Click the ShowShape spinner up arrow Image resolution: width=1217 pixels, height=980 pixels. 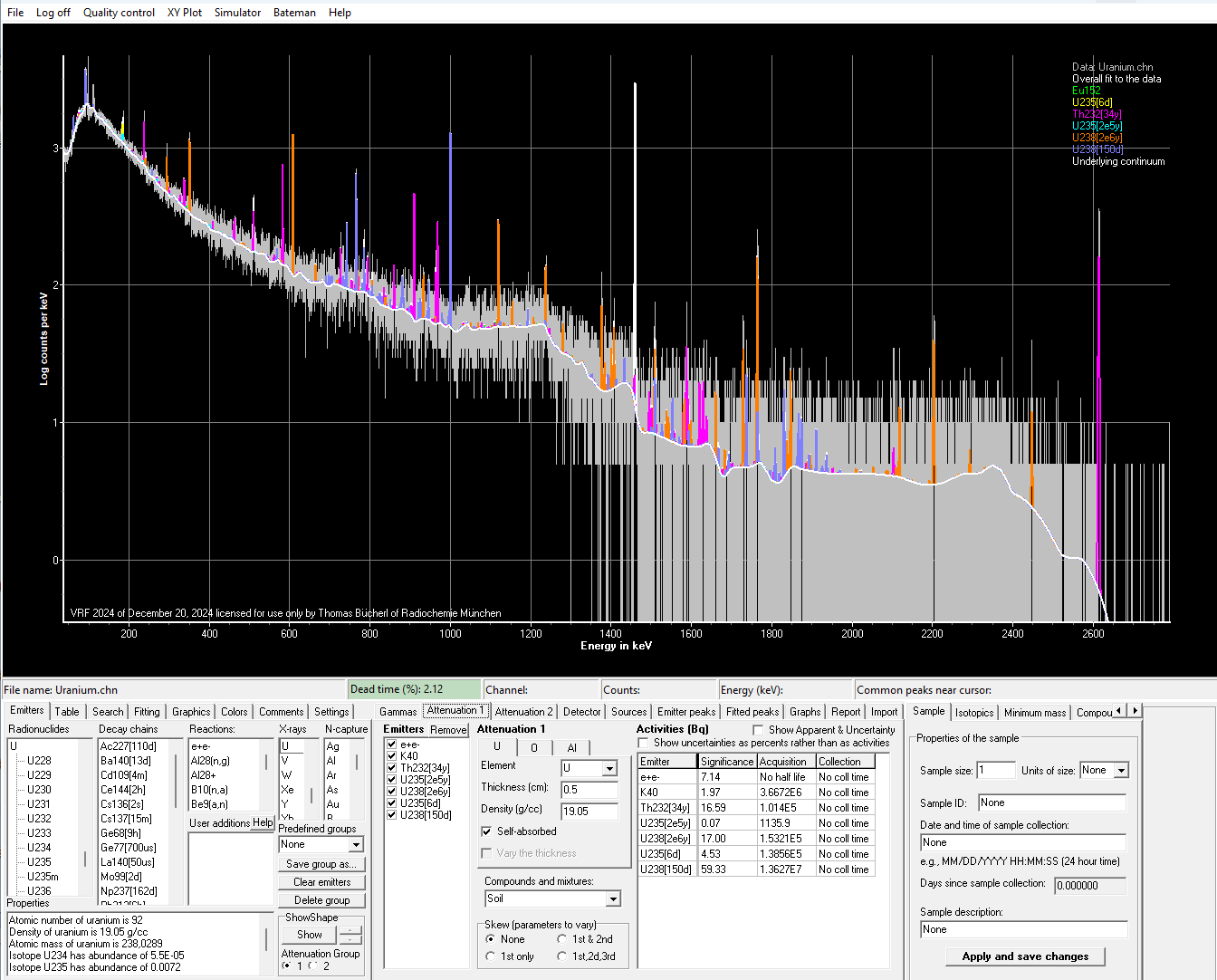click(350, 930)
